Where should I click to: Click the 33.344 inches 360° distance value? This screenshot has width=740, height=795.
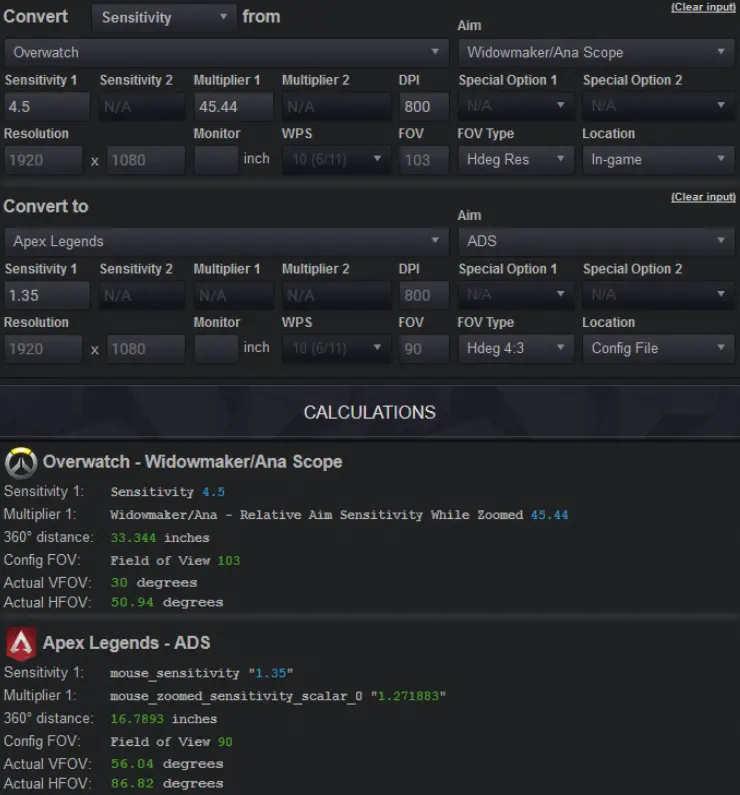tap(160, 537)
